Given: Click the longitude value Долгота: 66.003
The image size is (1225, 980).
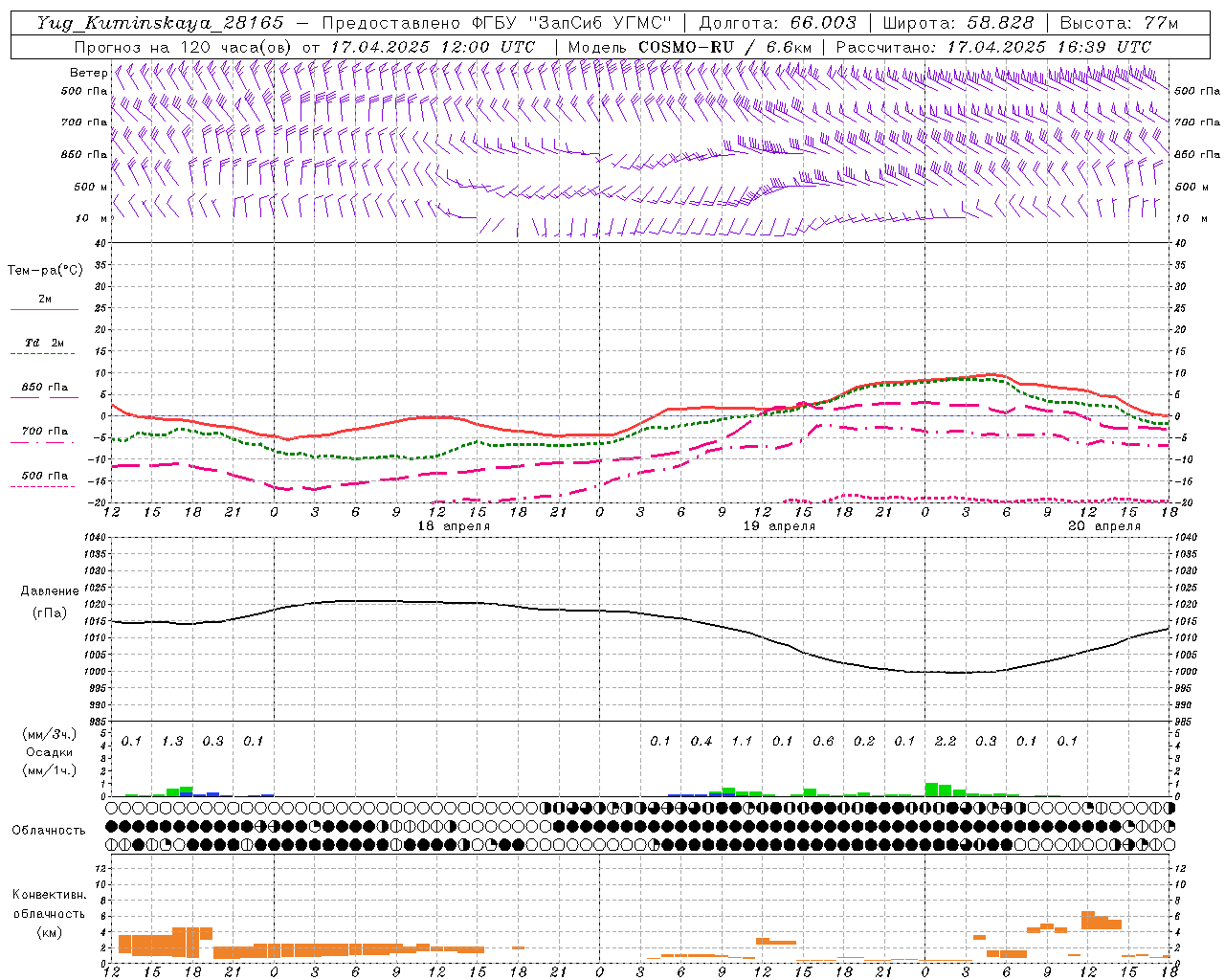Looking at the screenshot, I should pyautogui.click(x=777, y=23).
